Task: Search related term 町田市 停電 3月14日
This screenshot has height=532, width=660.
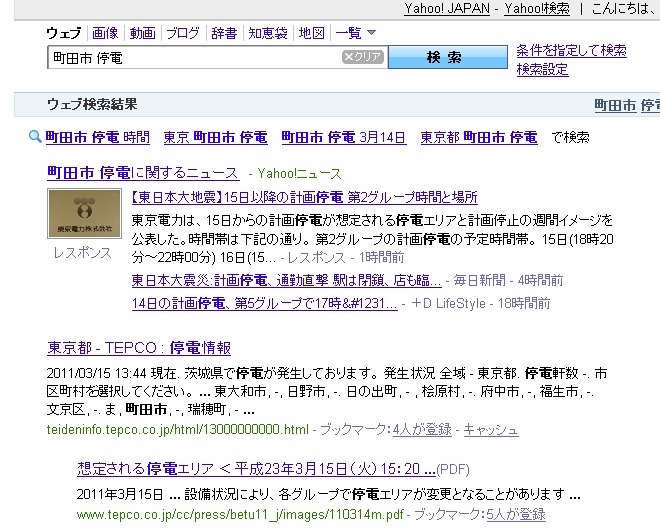Action: click(344, 137)
